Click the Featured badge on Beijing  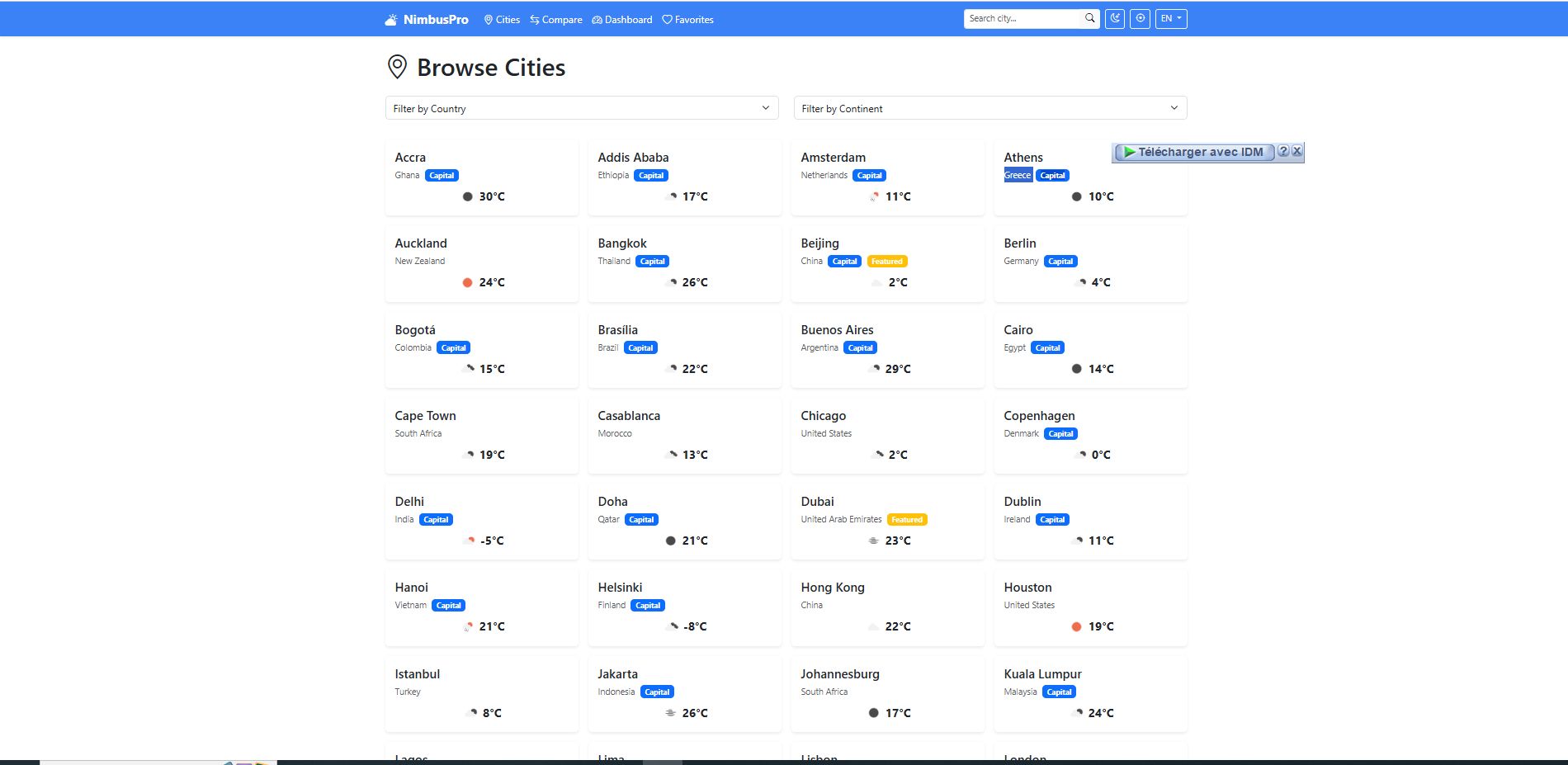click(886, 262)
